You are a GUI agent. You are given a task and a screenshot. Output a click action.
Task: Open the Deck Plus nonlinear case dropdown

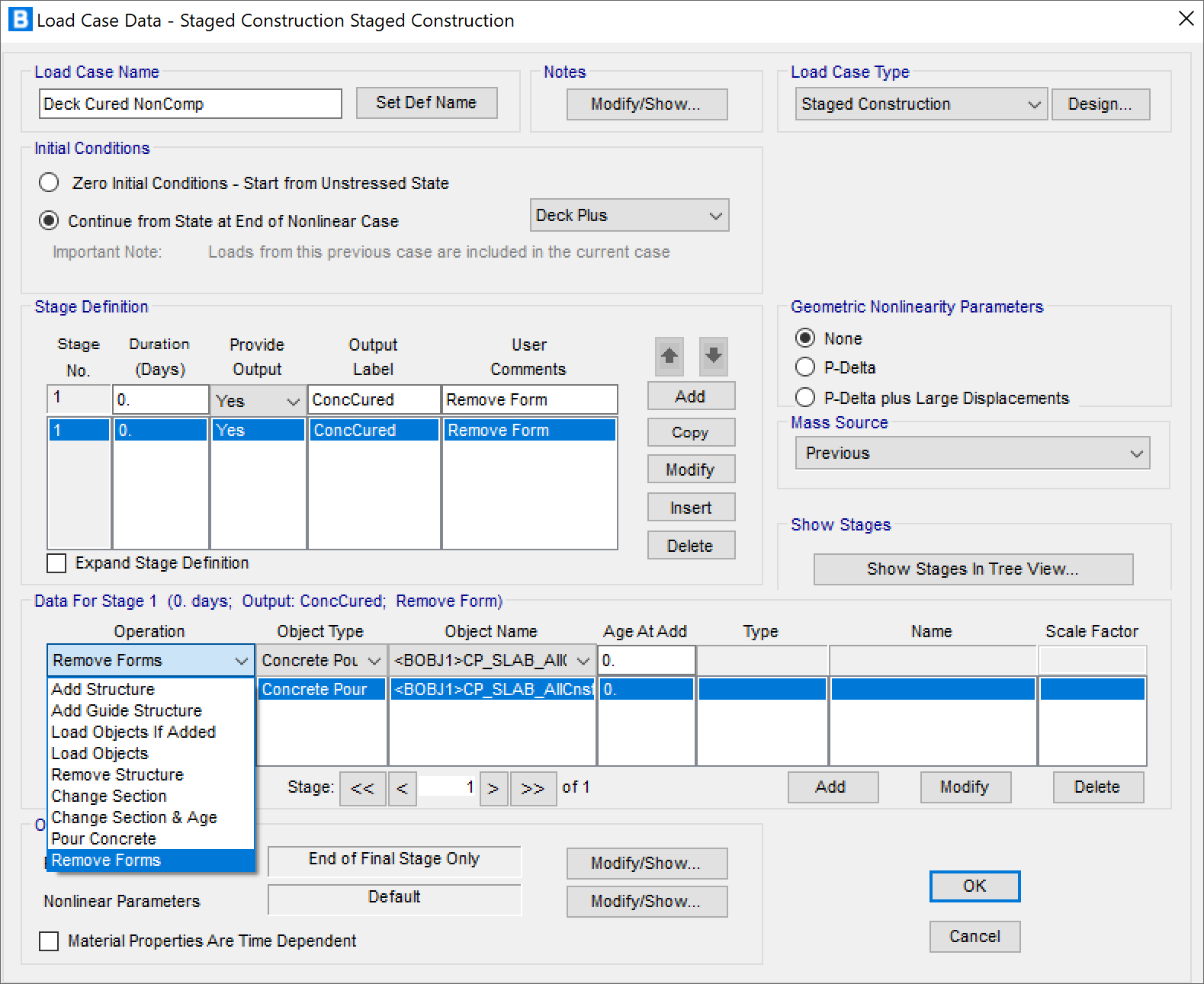tap(629, 216)
